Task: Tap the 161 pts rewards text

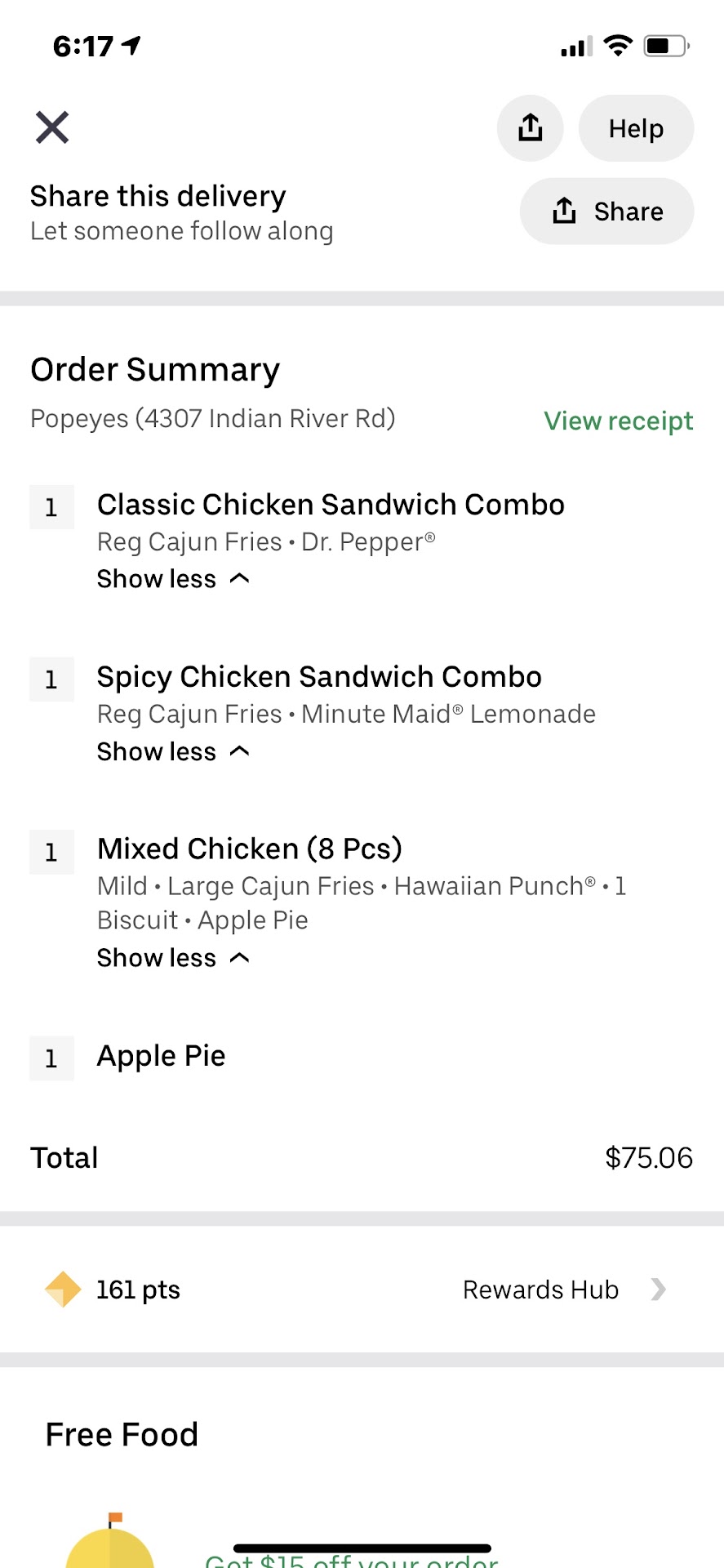Action: [x=138, y=1290]
